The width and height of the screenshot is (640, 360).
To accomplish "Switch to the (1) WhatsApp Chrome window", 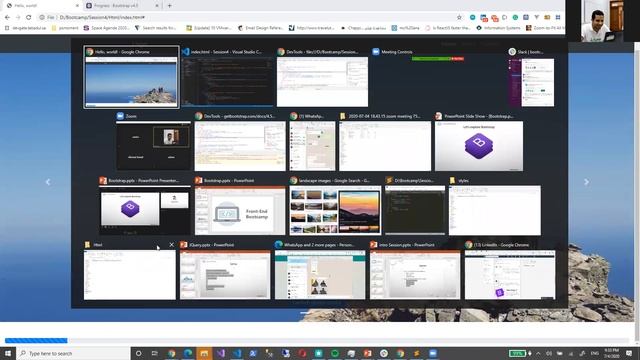I will (313, 142).
